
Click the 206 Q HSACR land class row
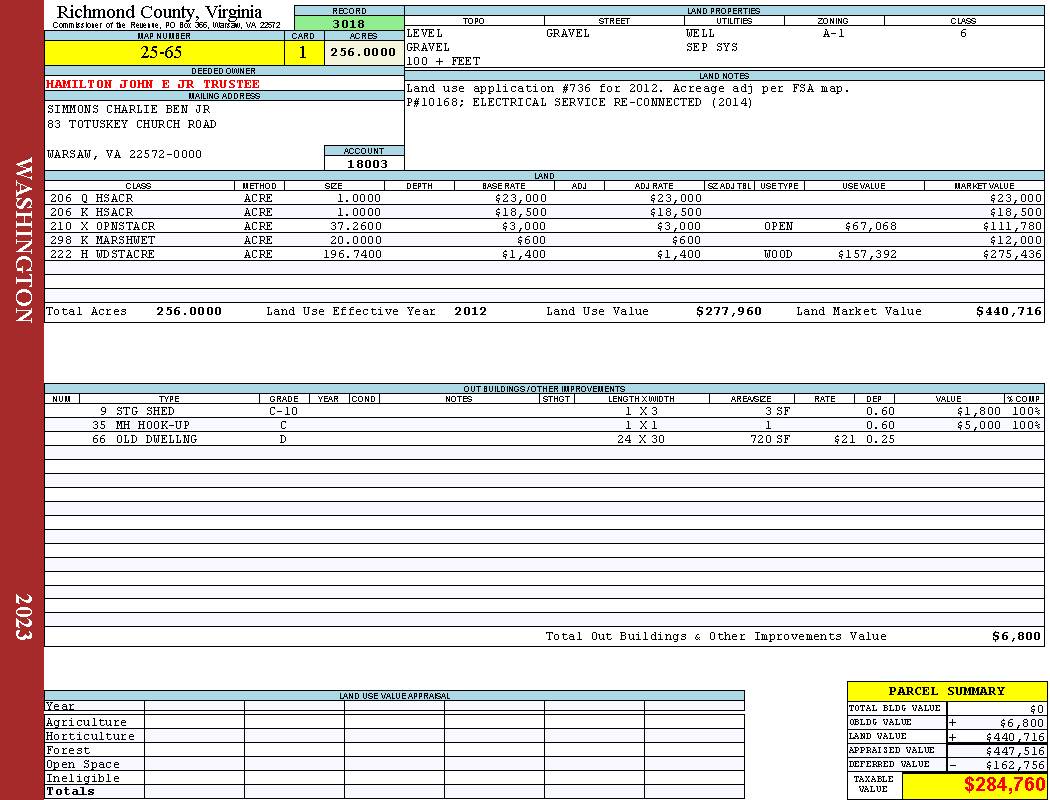[x=544, y=199]
